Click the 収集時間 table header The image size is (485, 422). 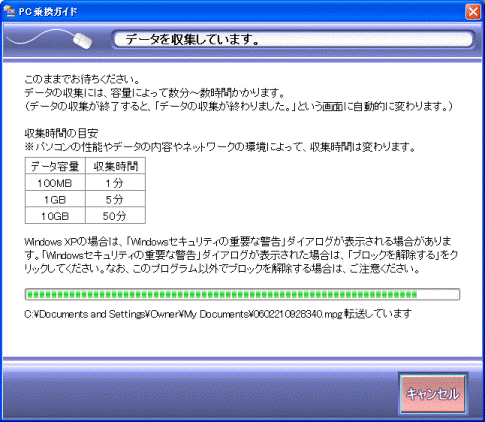pyautogui.click(x=115, y=166)
